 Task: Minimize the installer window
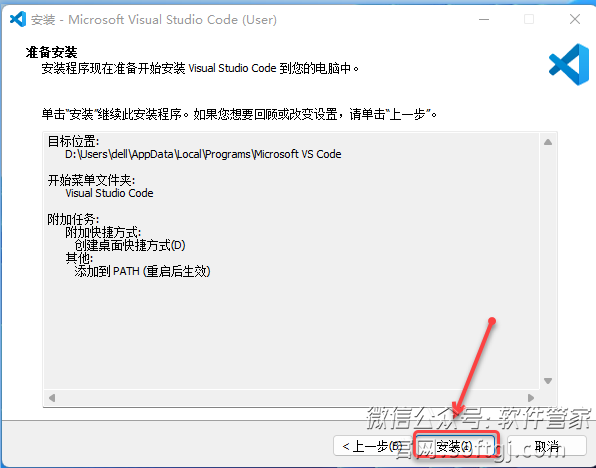[x=483, y=19]
